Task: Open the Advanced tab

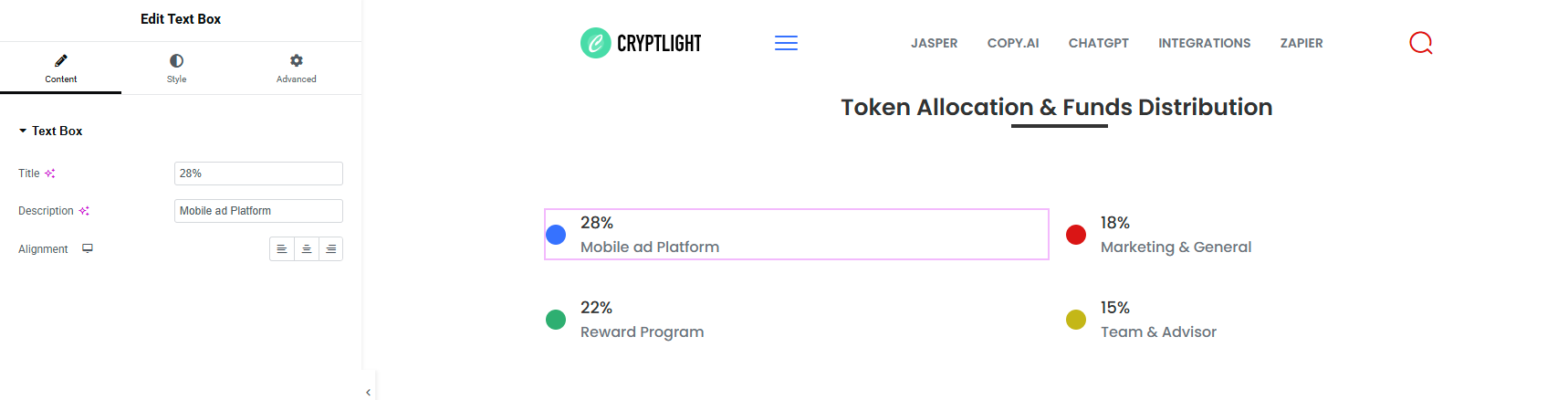Action: click(x=297, y=68)
